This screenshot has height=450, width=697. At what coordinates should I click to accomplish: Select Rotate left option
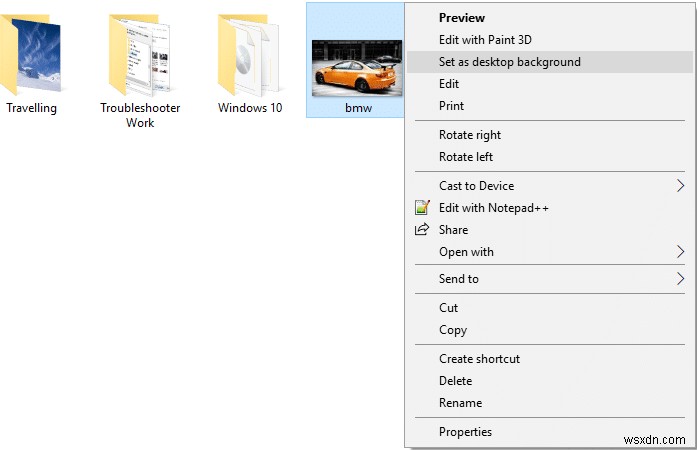[x=550, y=157]
